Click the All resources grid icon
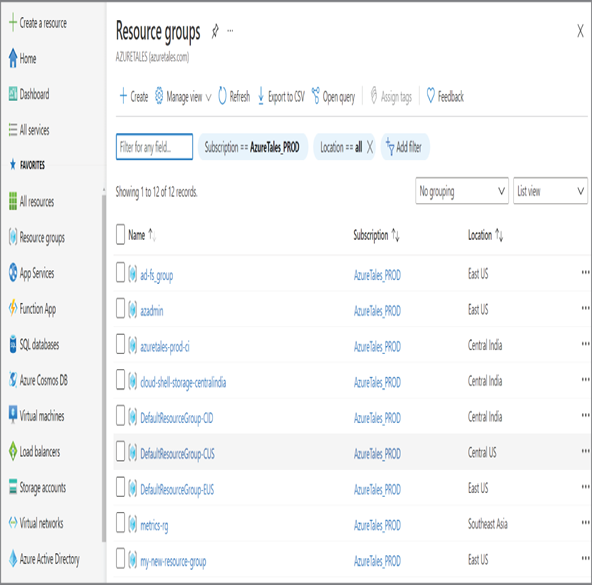 tap(13, 201)
